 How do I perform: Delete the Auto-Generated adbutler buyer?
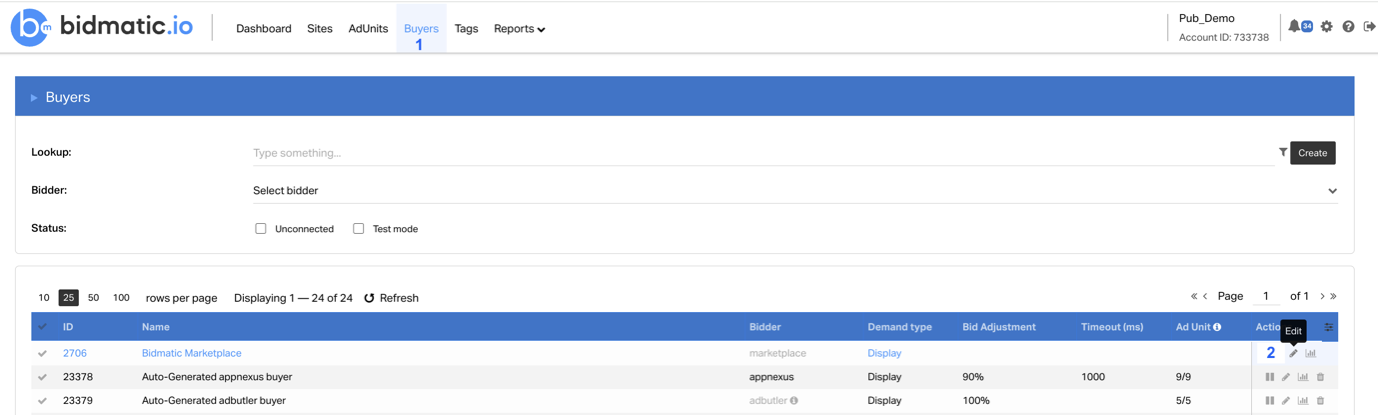tap(1320, 400)
